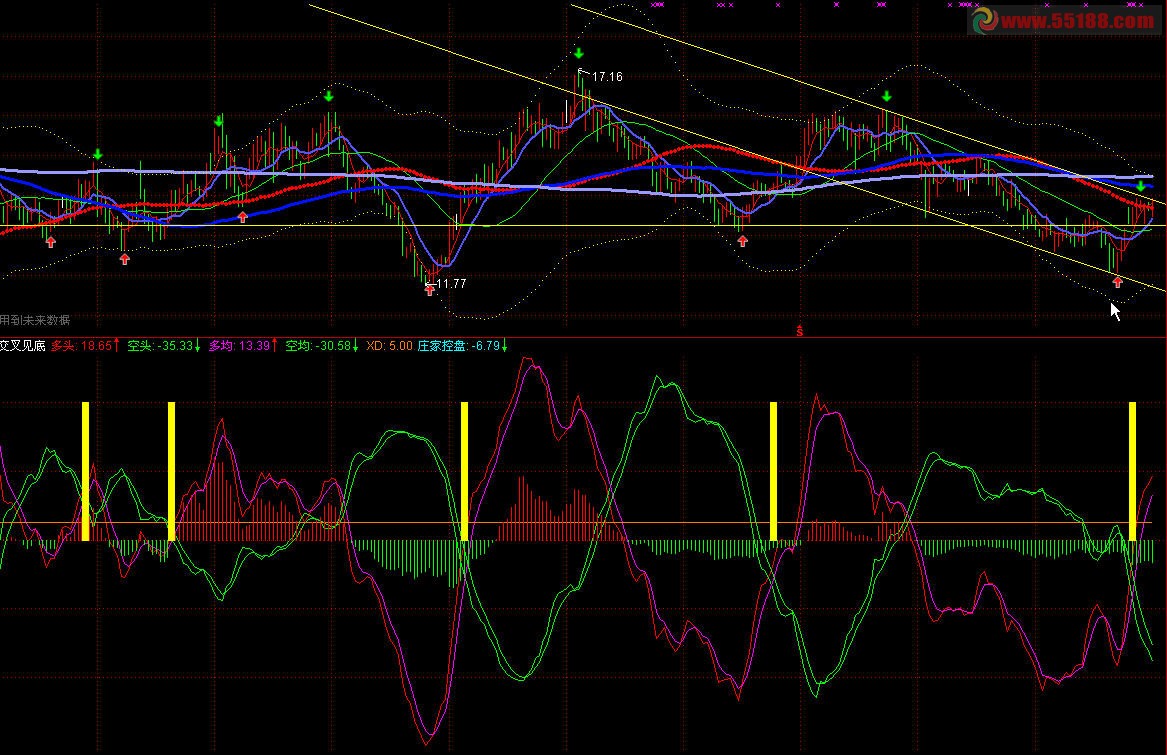Screen dimensions: 1167x755
Task: Select the 多均 13.39 indicator reading
Action: (240, 346)
